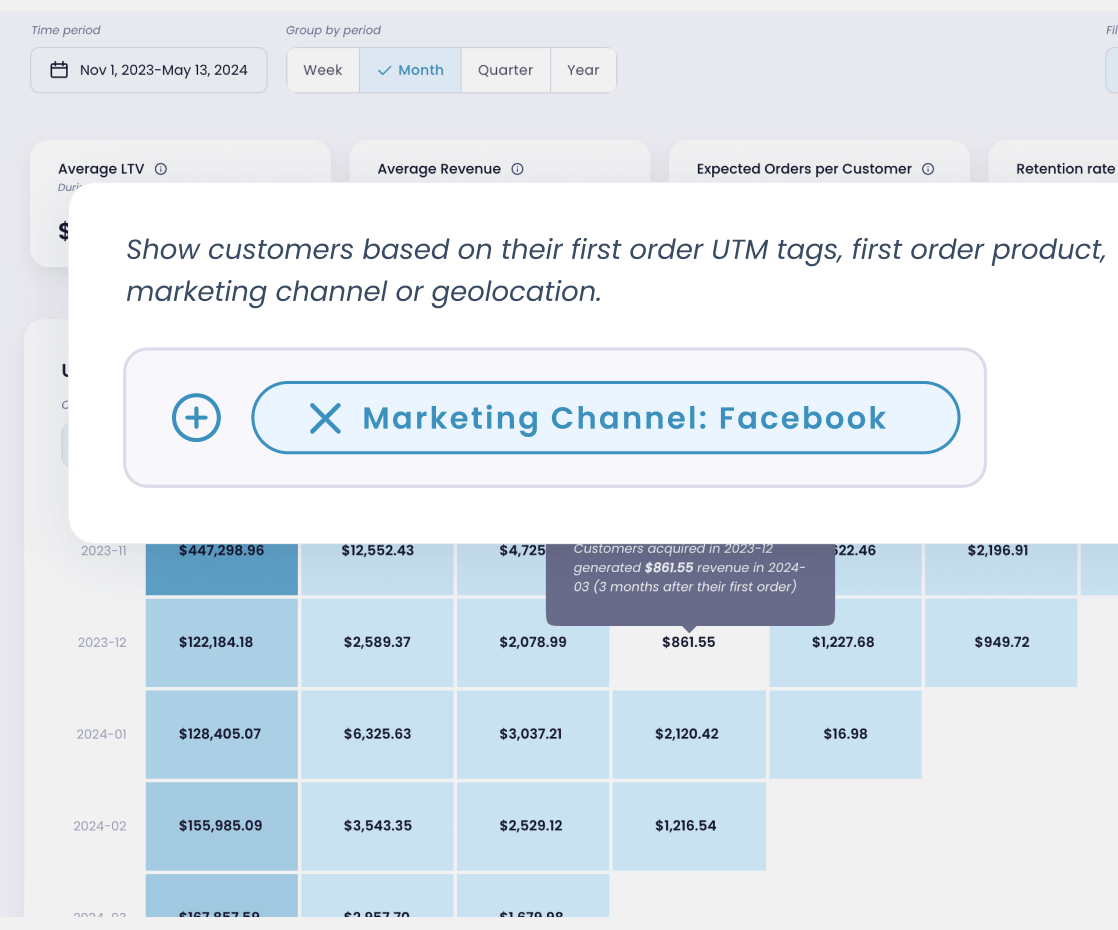1118x930 pixels.
Task: Add a new filter with plus icon
Action: pyautogui.click(x=196, y=418)
